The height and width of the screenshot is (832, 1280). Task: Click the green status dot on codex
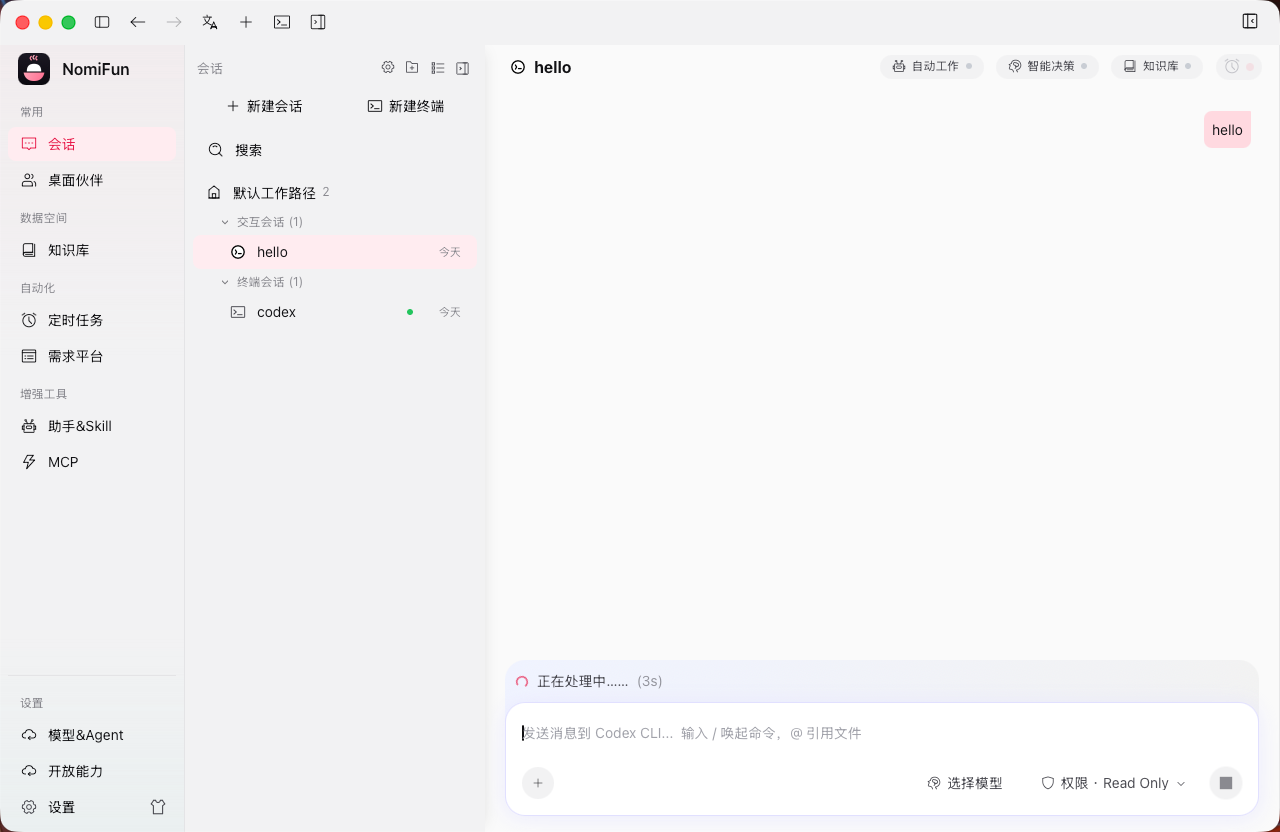(x=410, y=312)
